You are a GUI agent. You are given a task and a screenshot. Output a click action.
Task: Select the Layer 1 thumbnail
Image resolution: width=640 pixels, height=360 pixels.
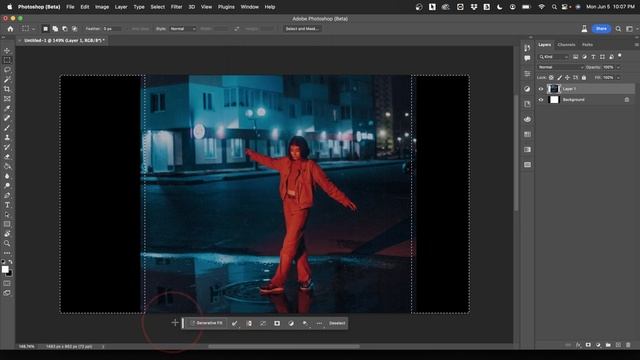coord(554,89)
